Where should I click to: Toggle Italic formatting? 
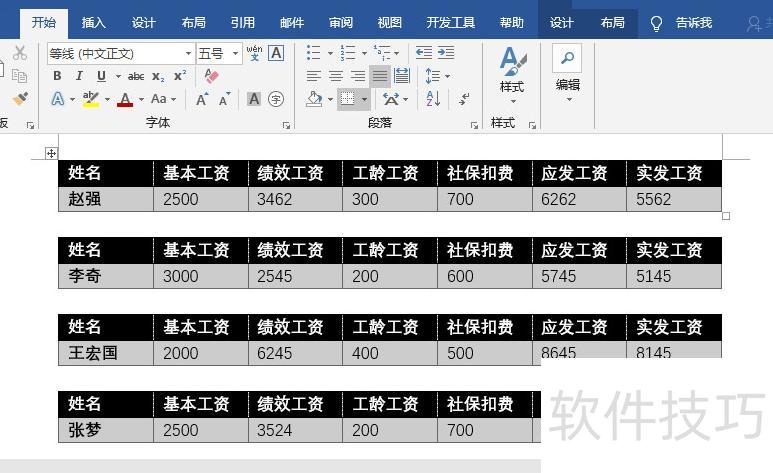click(x=79, y=76)
